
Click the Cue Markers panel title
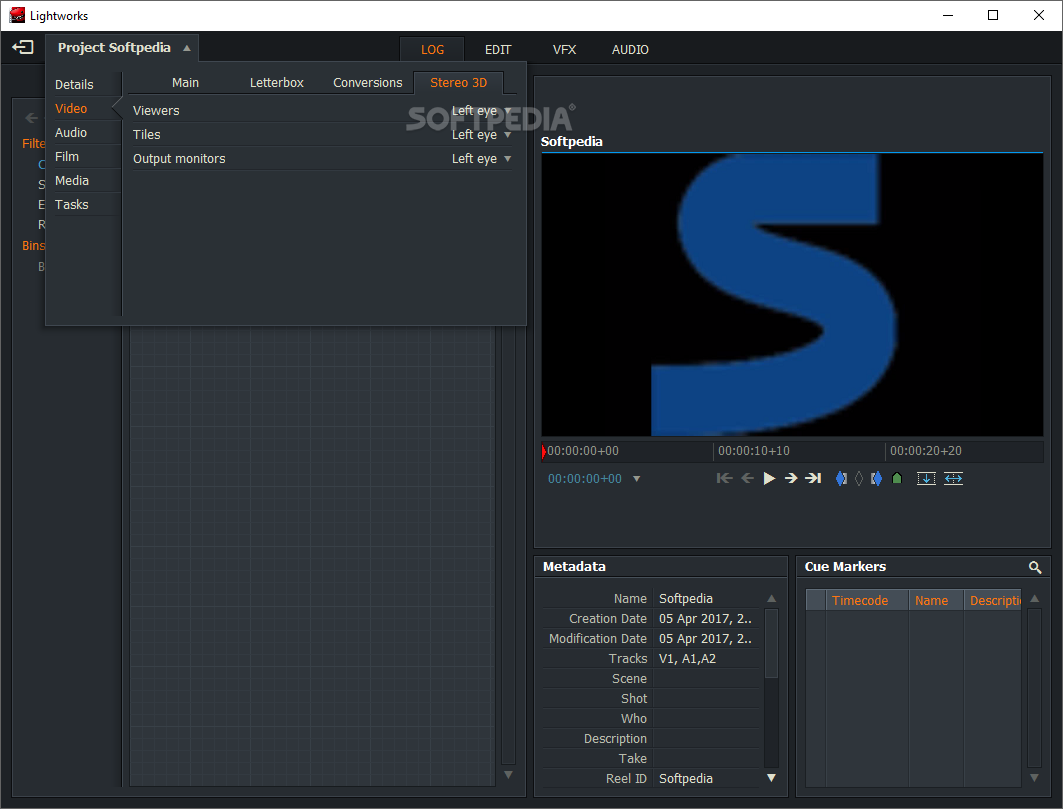click(845, 567)
